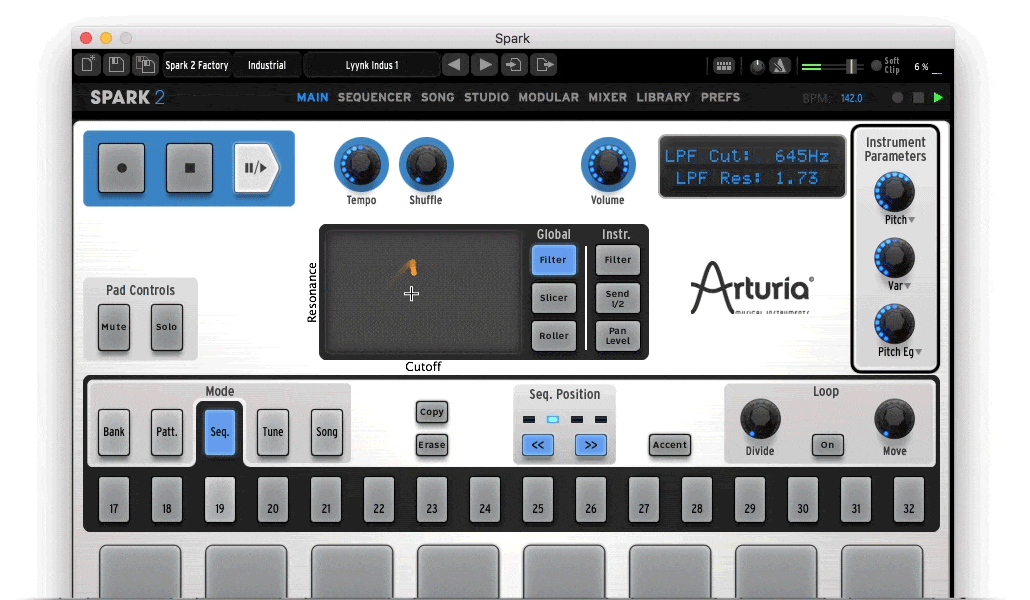Click the Copy button

(432, 412)
